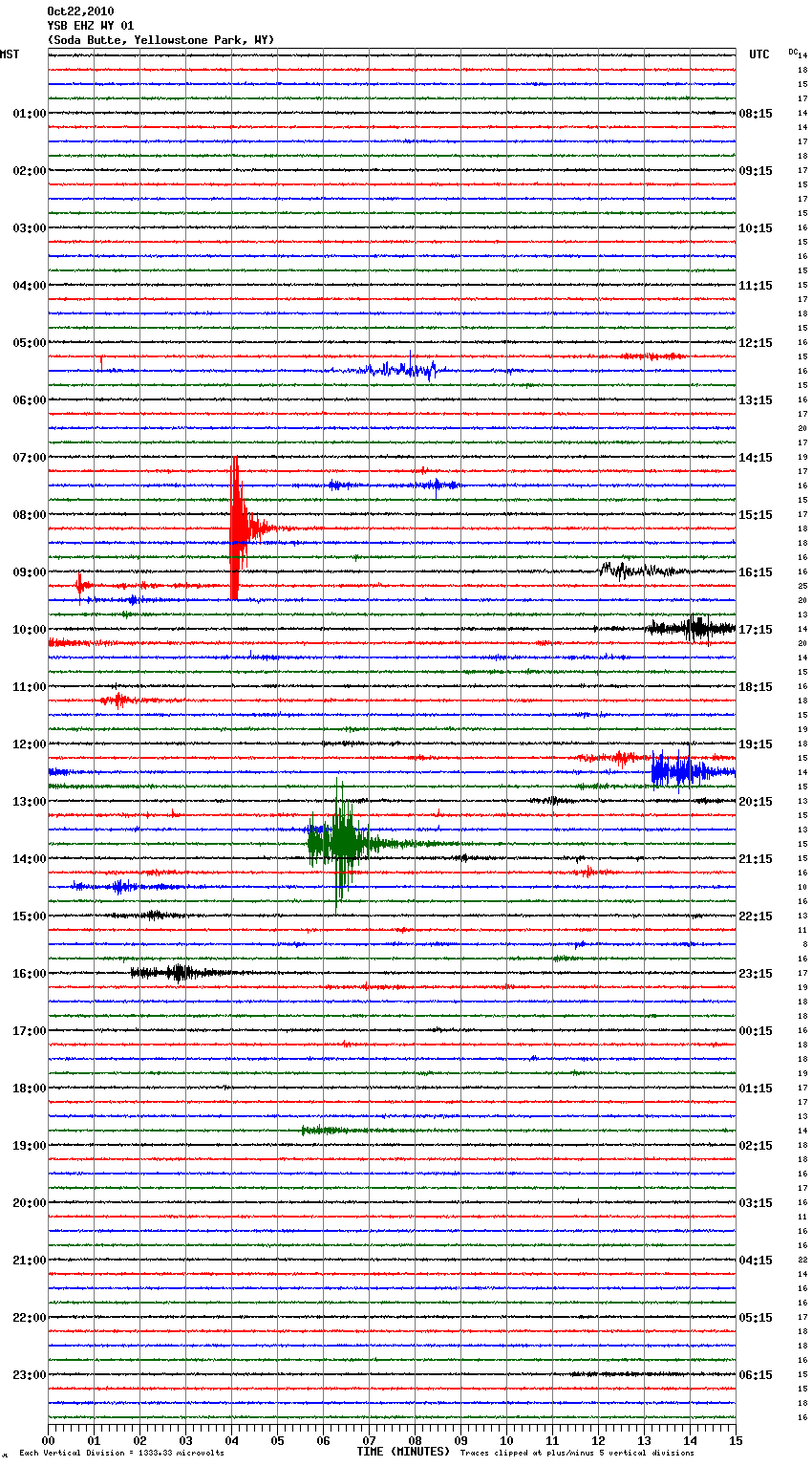Click the Traces clipped footnote text

(x=577, y=1454)
